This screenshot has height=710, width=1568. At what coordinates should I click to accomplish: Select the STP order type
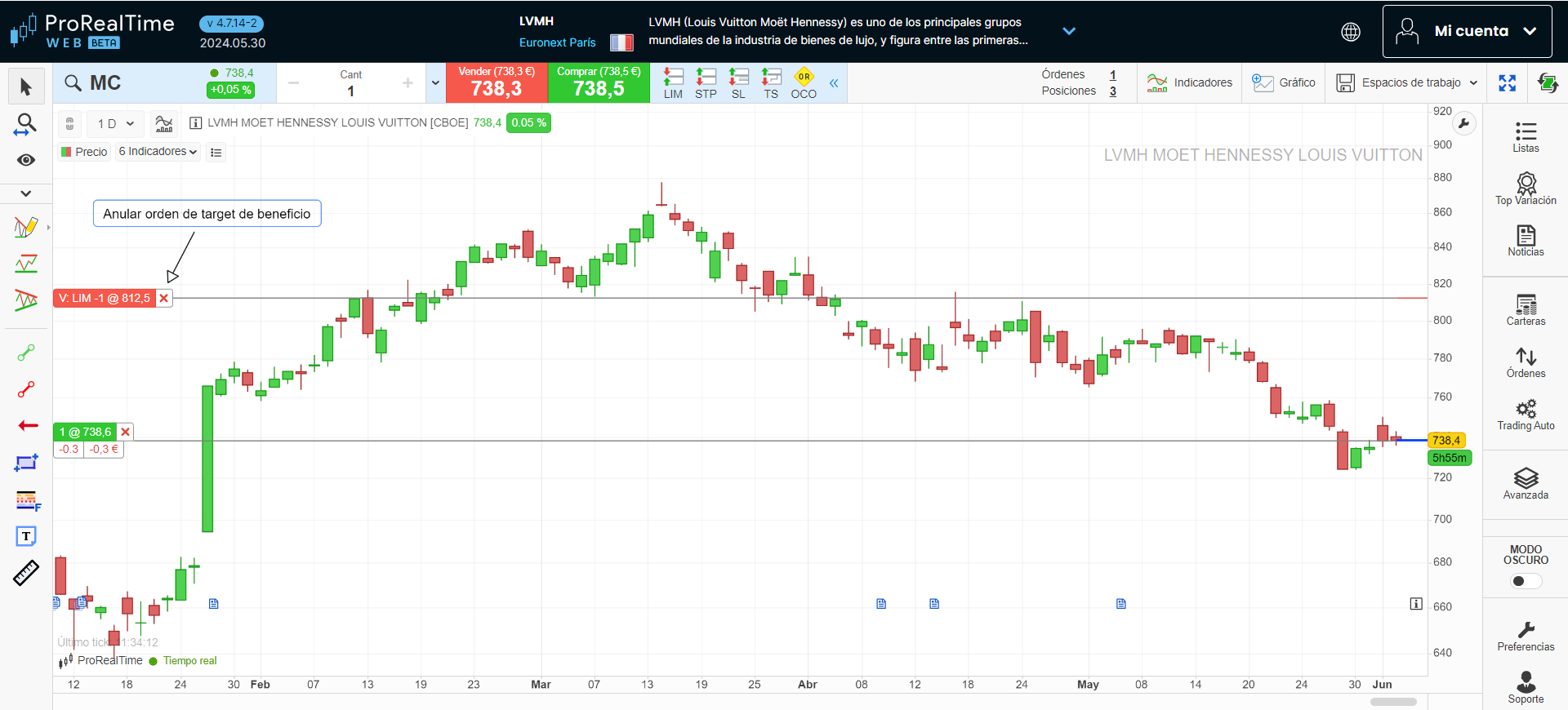[706, 83]
